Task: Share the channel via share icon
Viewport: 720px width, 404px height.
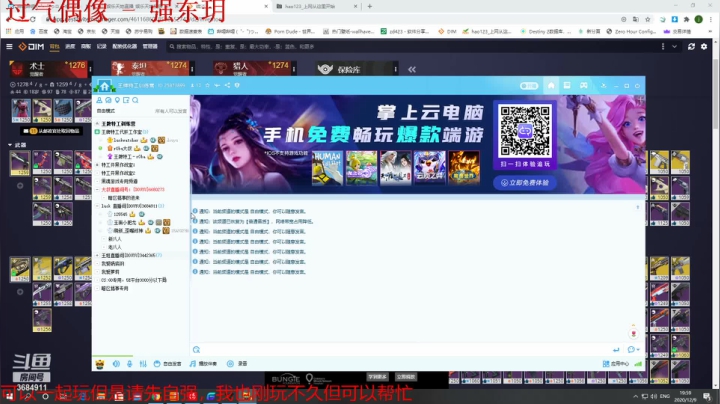Action: 227,85
